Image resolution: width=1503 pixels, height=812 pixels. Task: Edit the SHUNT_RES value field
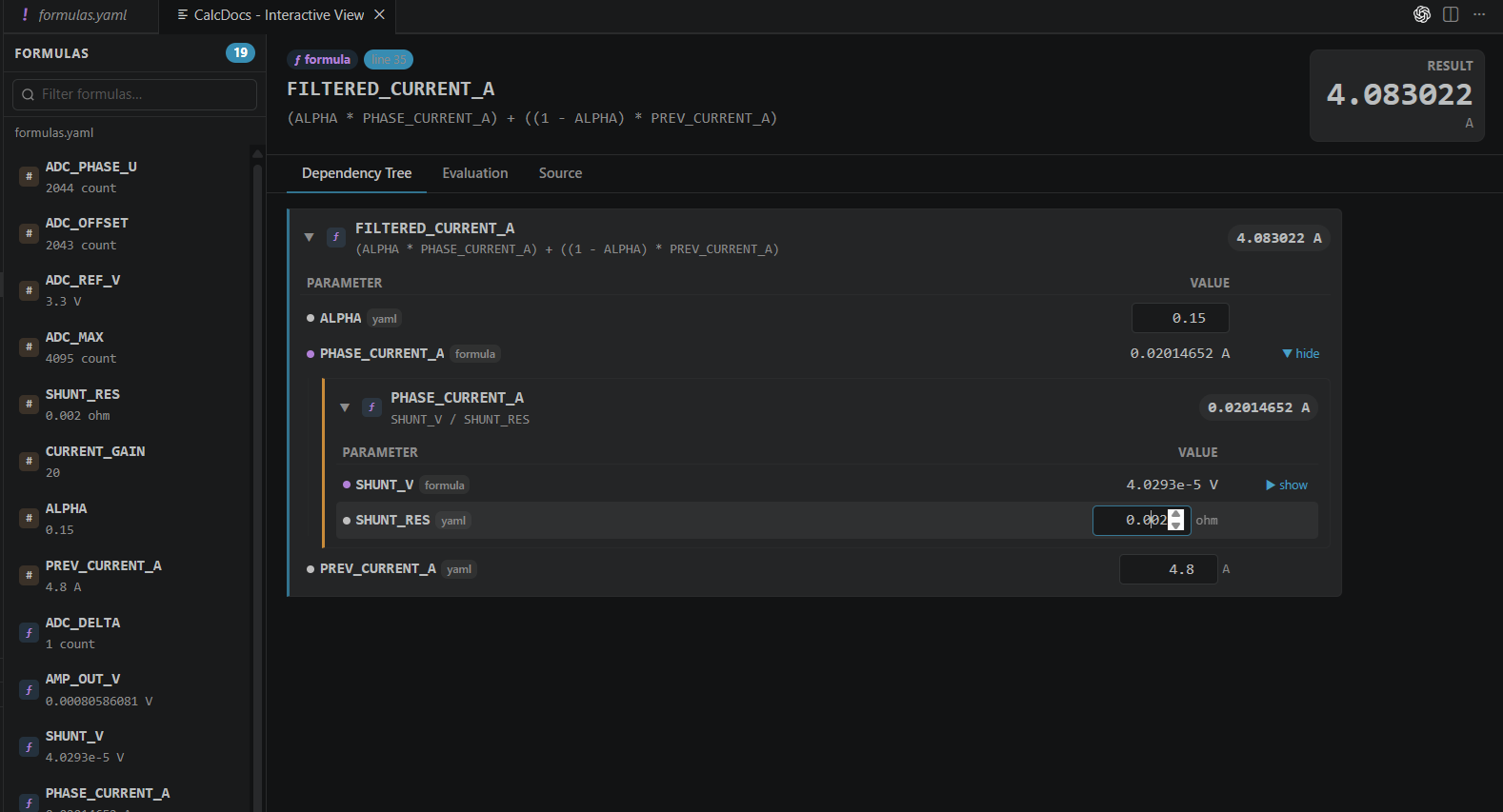pos(1141,520)
